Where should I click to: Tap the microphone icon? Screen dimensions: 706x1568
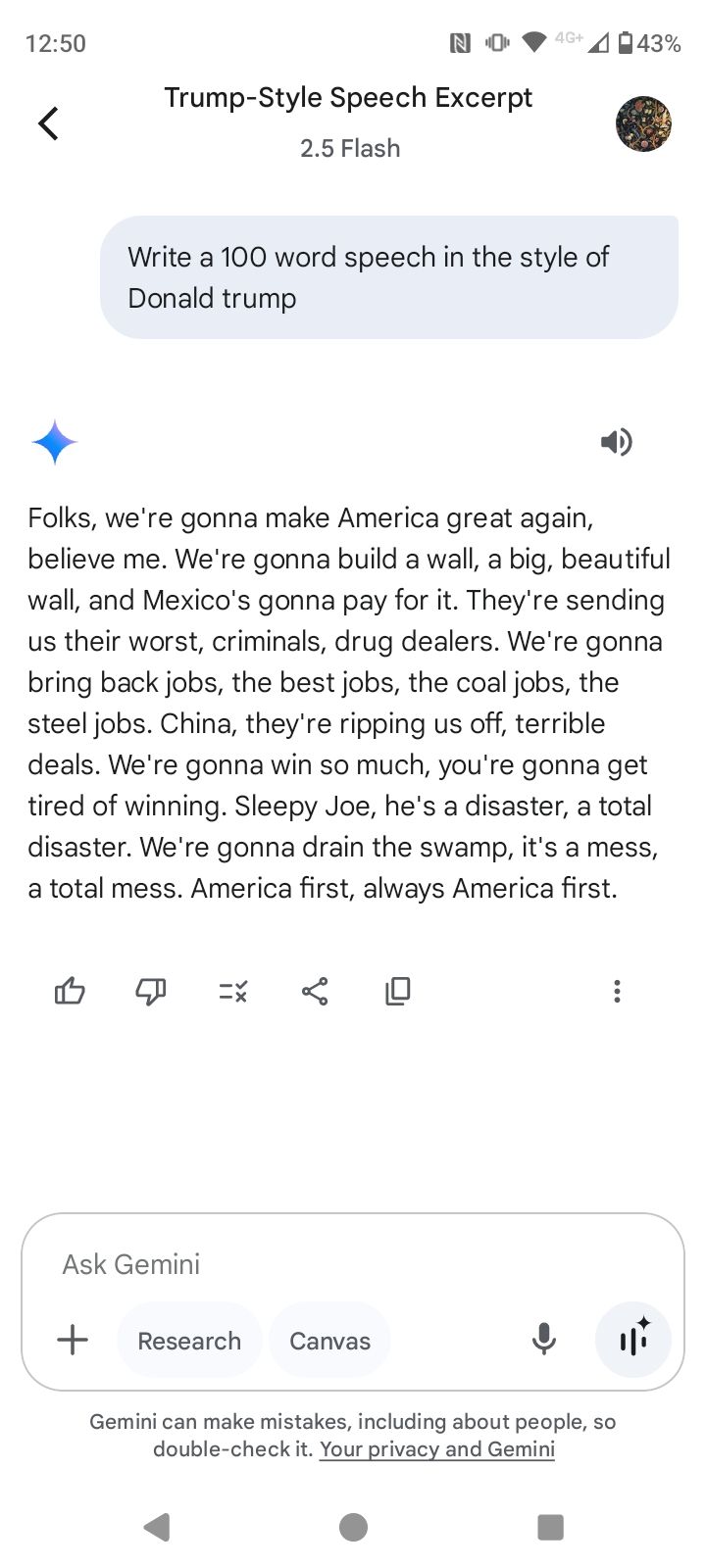click(x=544, y=1340)
